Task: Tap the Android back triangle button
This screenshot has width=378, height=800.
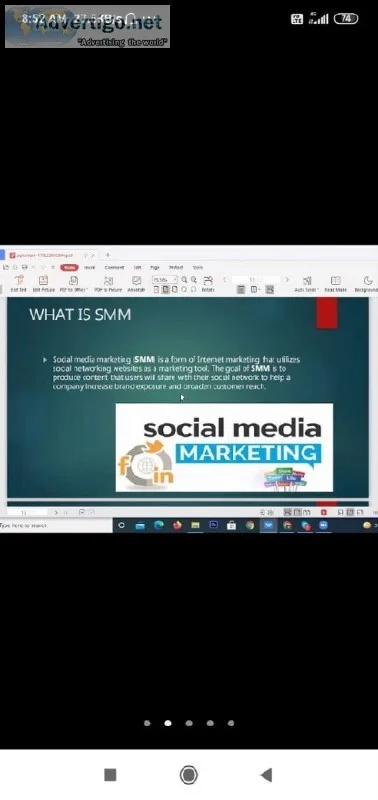Action: [x=266, y=775]
